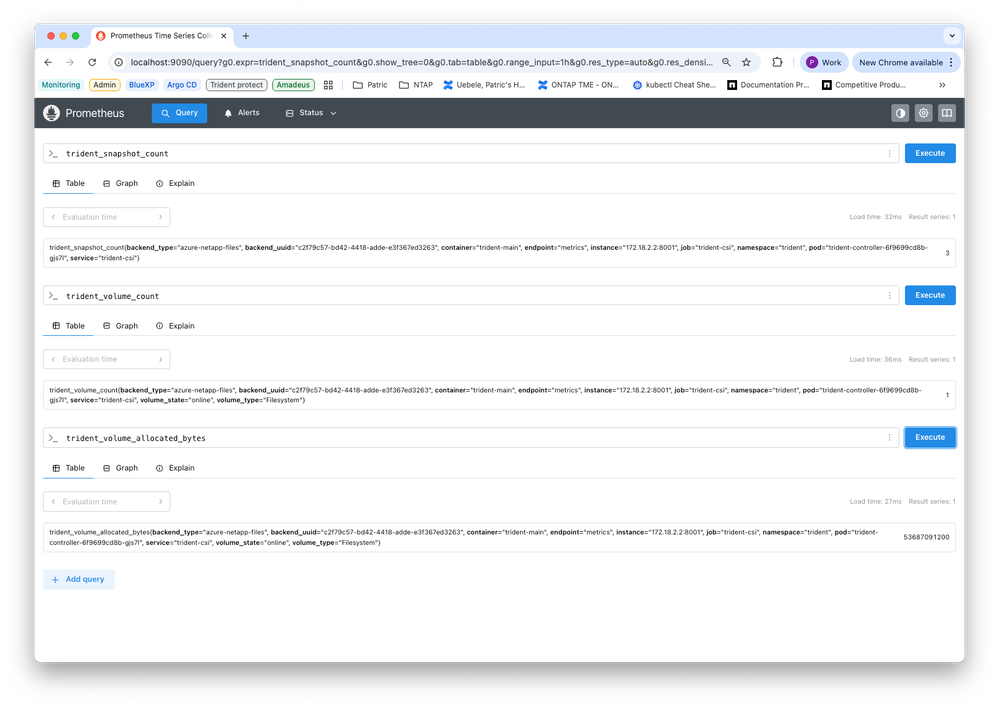The height and width of the screenshot is (708, 999).
Task: Switch to Explain tab for trident_snapshot_count
Action: pos(175,184)
